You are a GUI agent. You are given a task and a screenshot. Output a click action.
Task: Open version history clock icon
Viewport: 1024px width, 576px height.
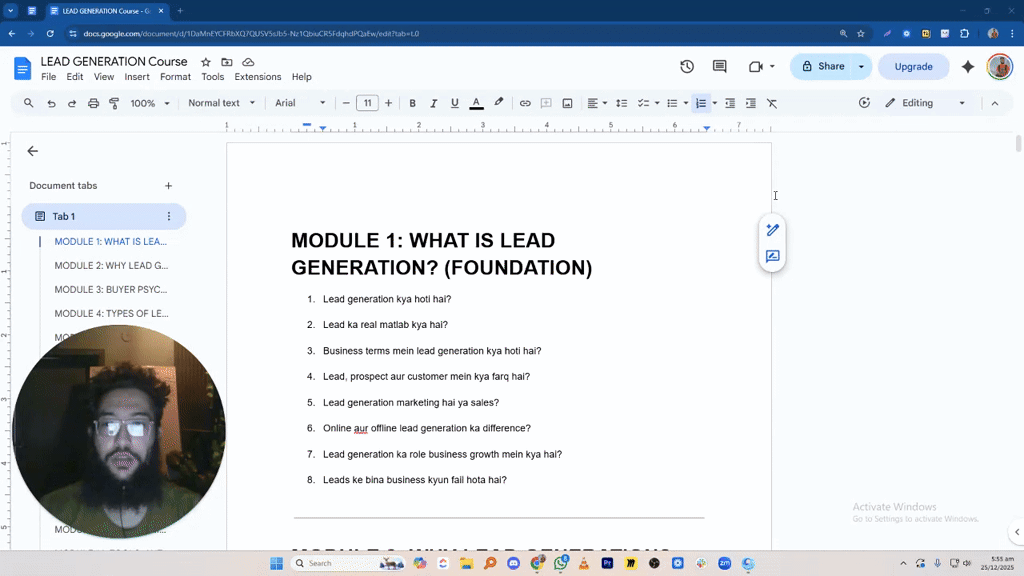(x=686, y=67)
